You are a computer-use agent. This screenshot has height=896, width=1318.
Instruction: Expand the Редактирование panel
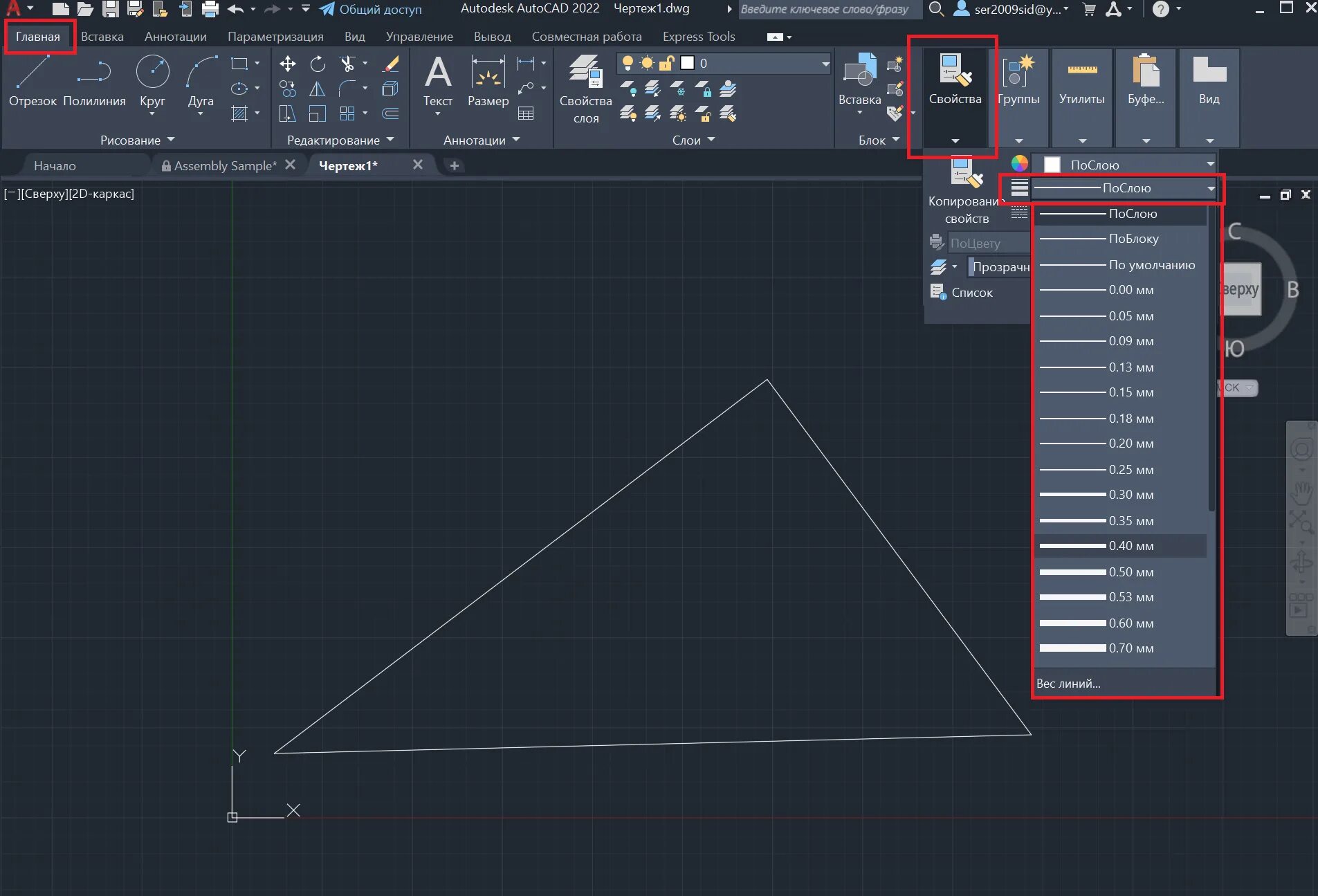point(340,140)
